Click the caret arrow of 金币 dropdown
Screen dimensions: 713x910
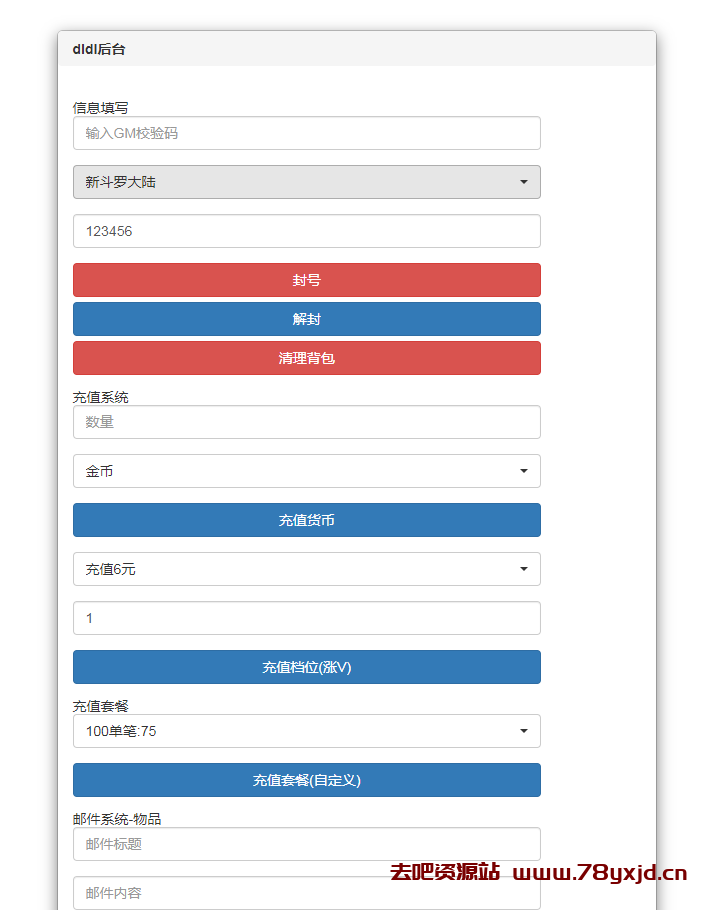524,471
